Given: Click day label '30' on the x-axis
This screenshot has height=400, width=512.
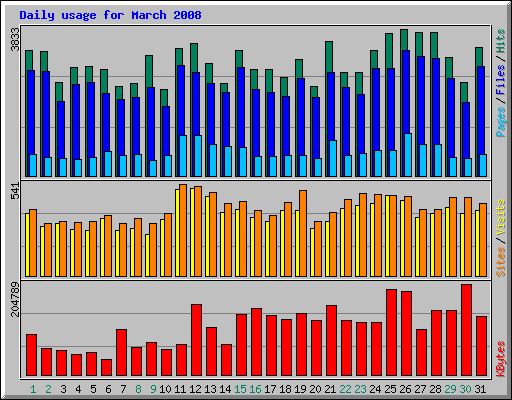Looking at the screenshot, I should 465,389.
